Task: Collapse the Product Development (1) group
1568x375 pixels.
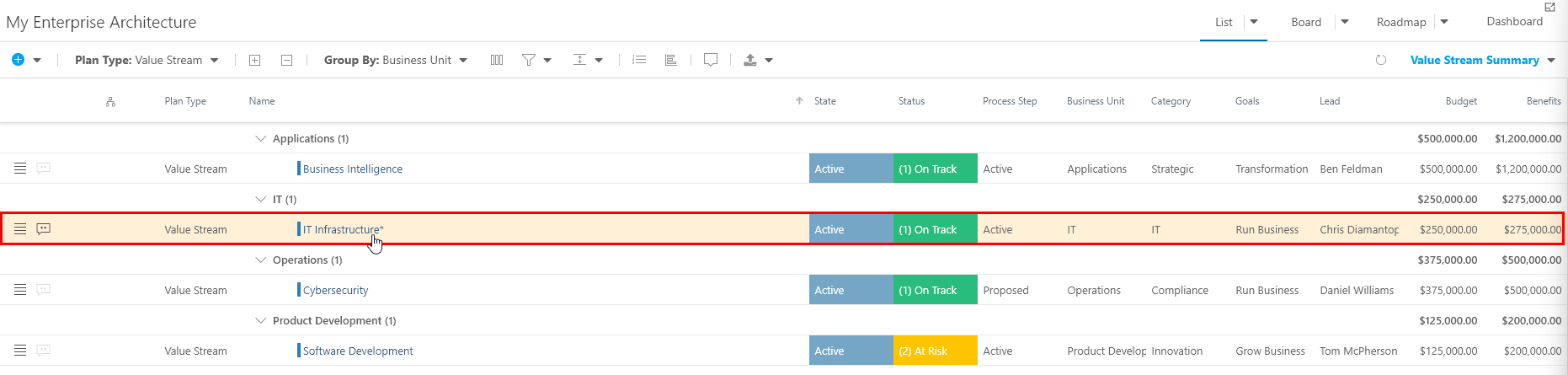Action: tap(260, 320)
